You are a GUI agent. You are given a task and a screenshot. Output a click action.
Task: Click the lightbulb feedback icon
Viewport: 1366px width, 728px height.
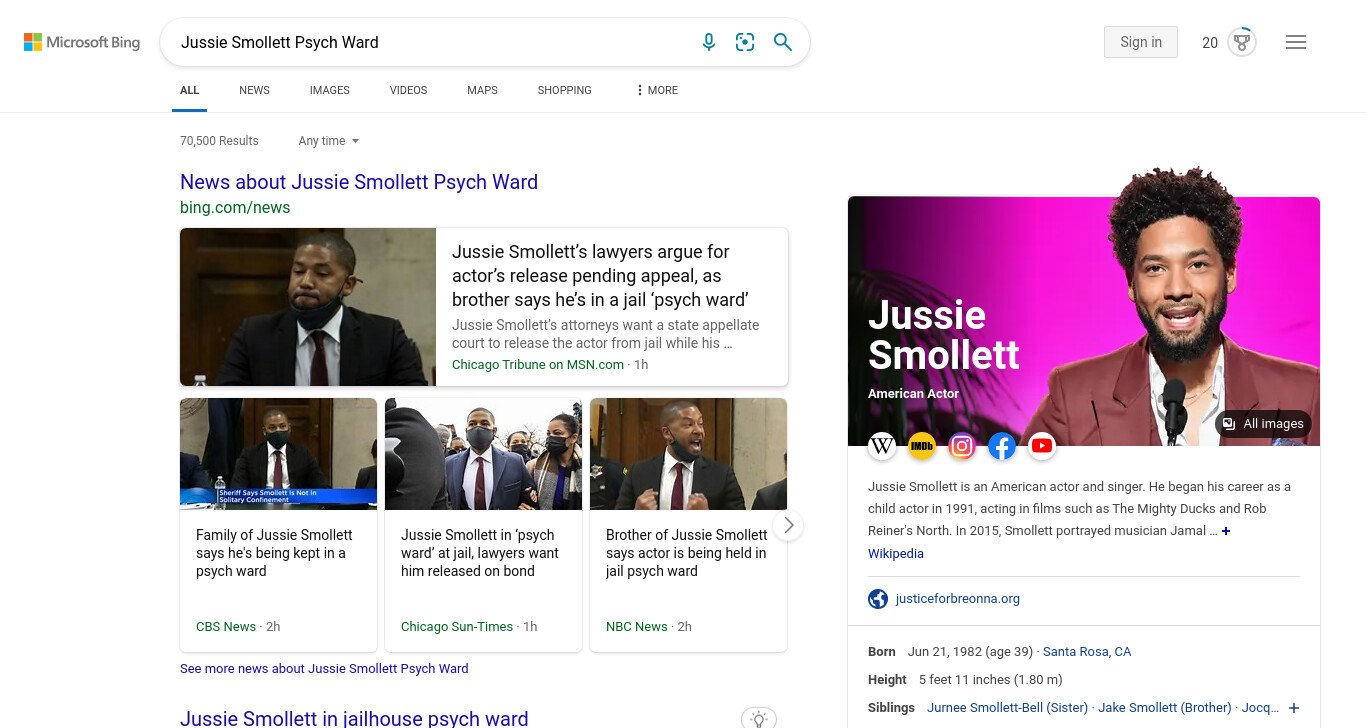759,718
